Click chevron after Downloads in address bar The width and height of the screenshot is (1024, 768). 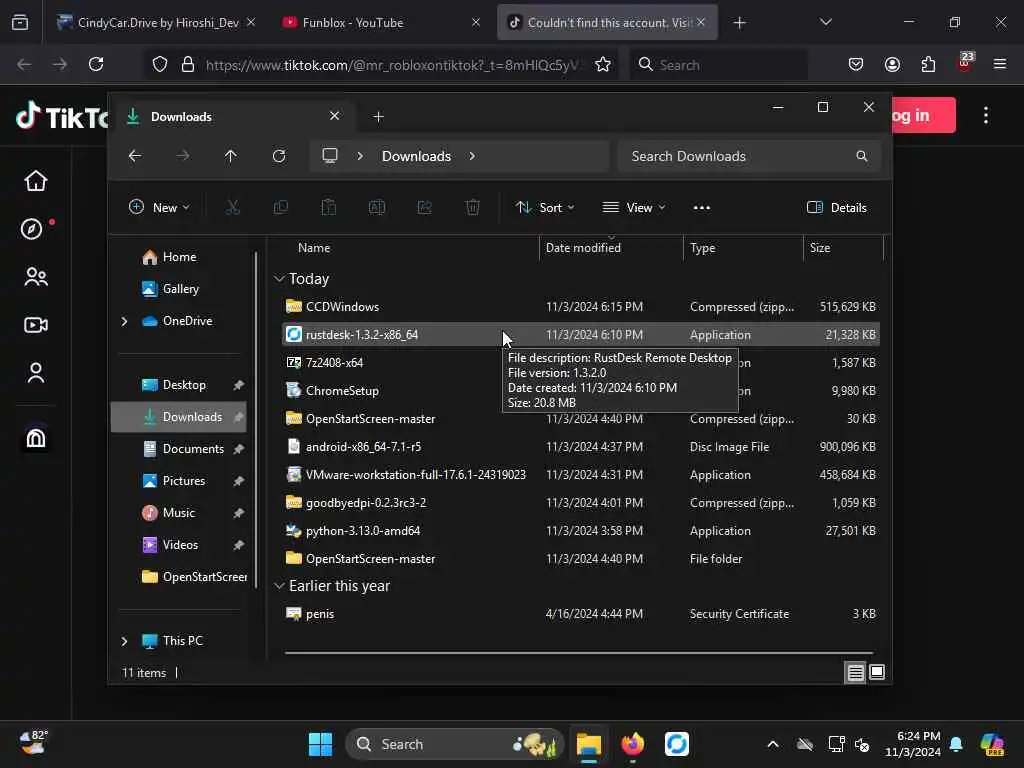tap(472, 156)
